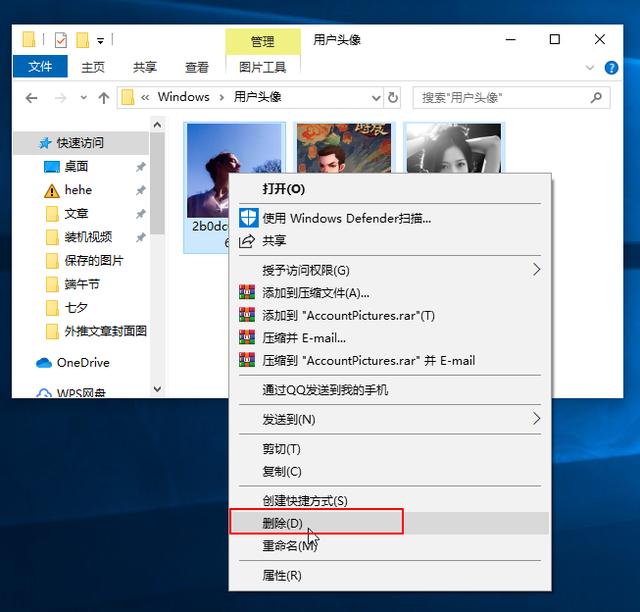
Task: Click the blue Help question mark icon
Action: pyautogui.click(x=611, y=67)
